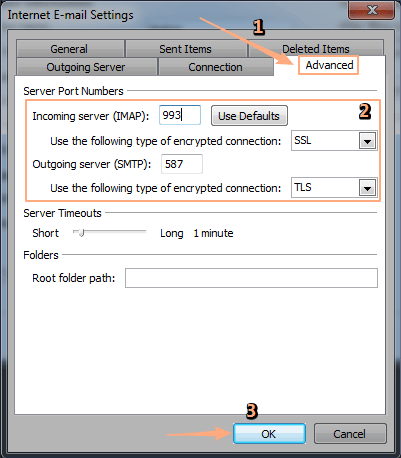Close the Internet E-mail Settings dialog
401x458 pixels.
[372, 10]
